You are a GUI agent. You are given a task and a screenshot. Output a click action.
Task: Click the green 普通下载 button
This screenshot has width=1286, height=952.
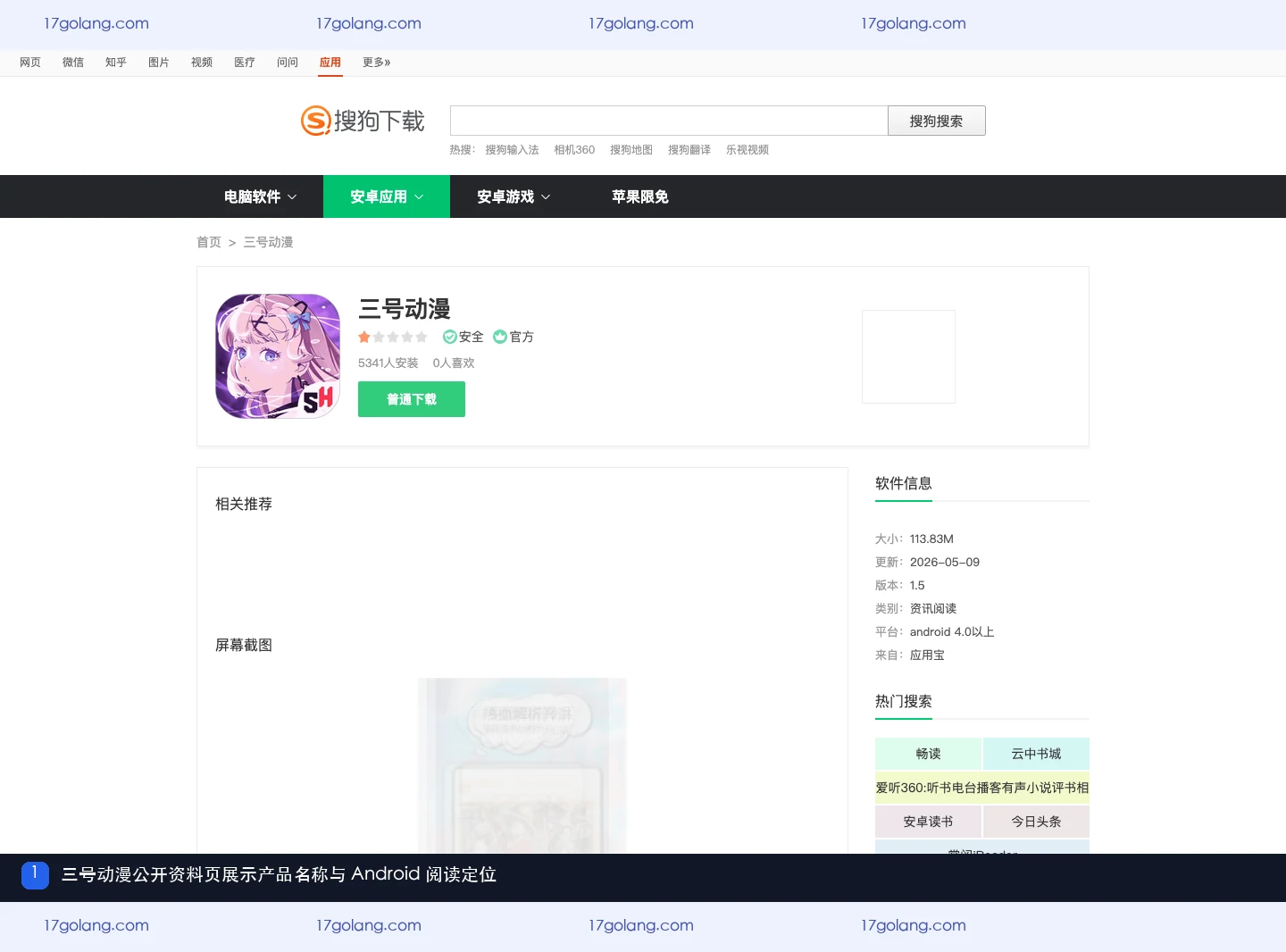point(412,399)
